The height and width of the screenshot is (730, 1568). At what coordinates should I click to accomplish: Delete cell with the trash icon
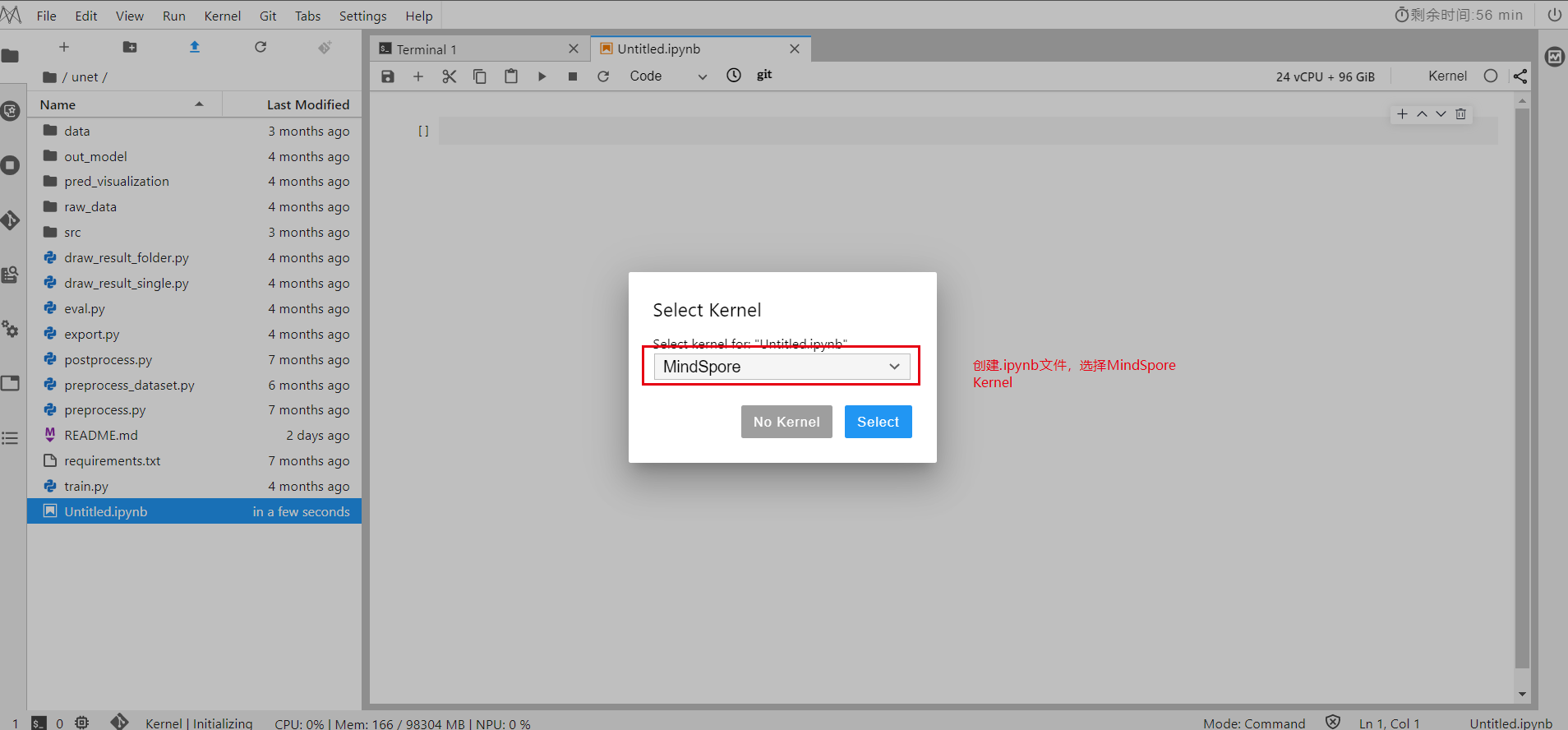(1460, 114)
